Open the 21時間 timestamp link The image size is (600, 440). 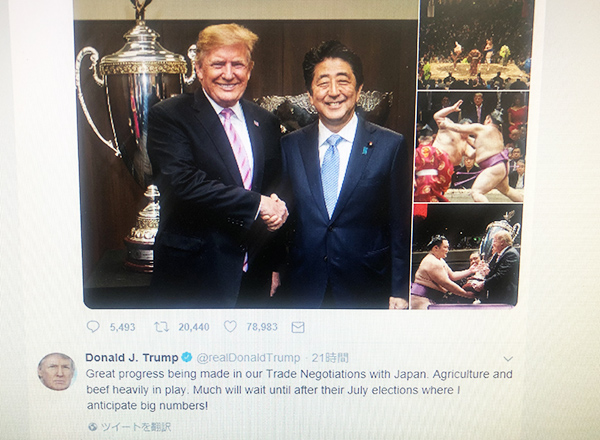point(330,358)
